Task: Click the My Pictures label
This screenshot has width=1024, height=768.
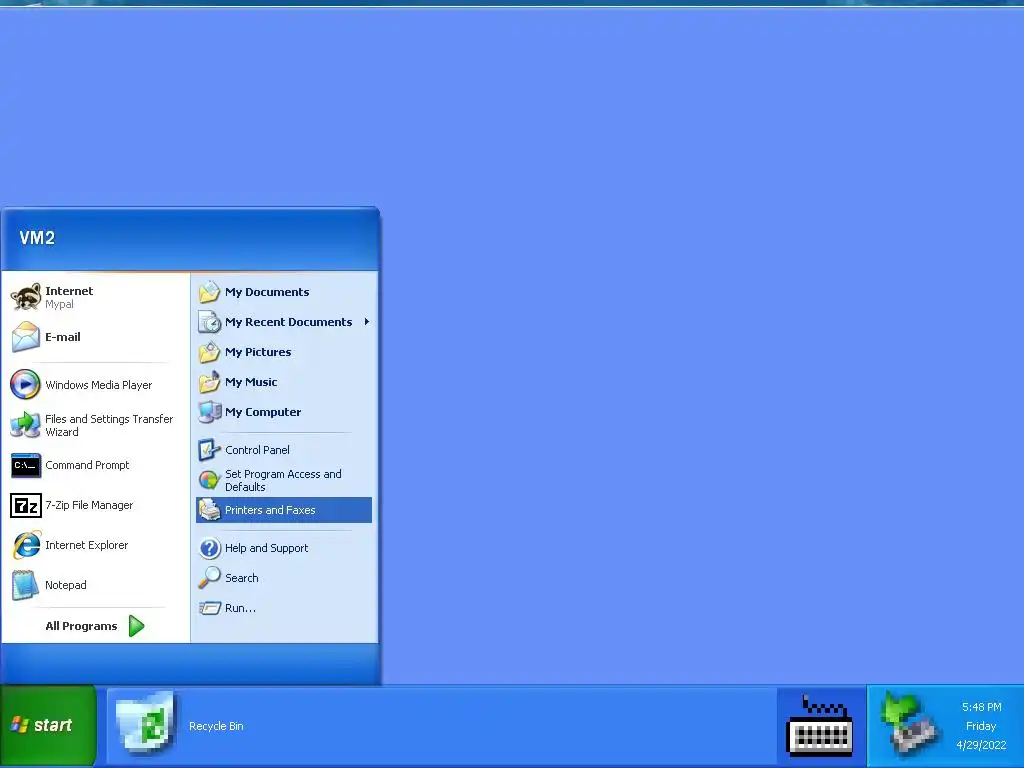Action: [258, 352]
